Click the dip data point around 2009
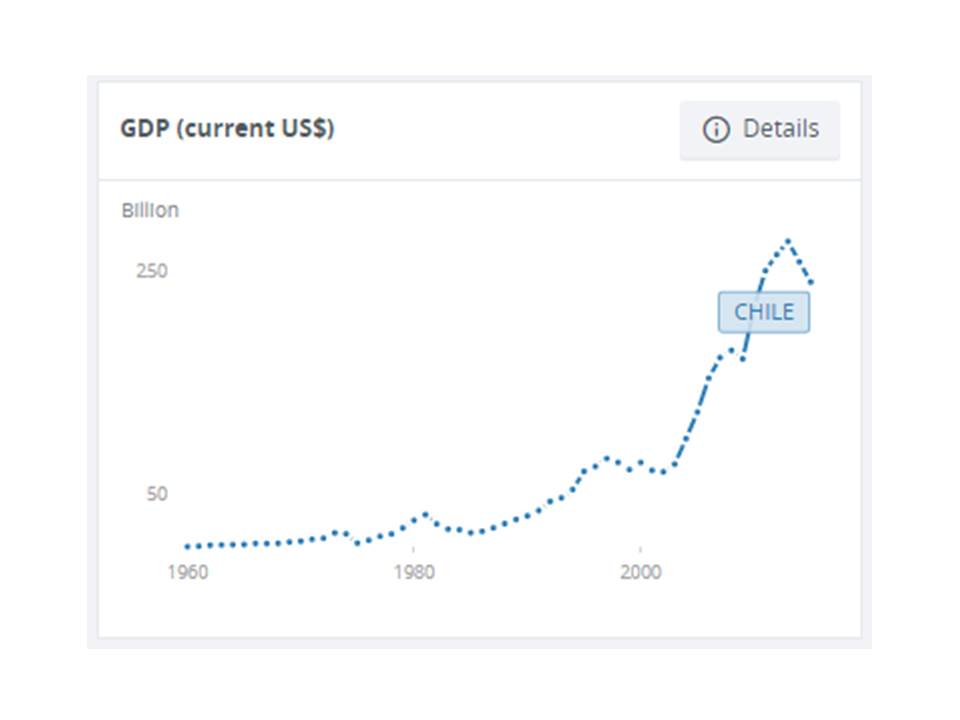 pyautogui.click(x=743, y=358)
